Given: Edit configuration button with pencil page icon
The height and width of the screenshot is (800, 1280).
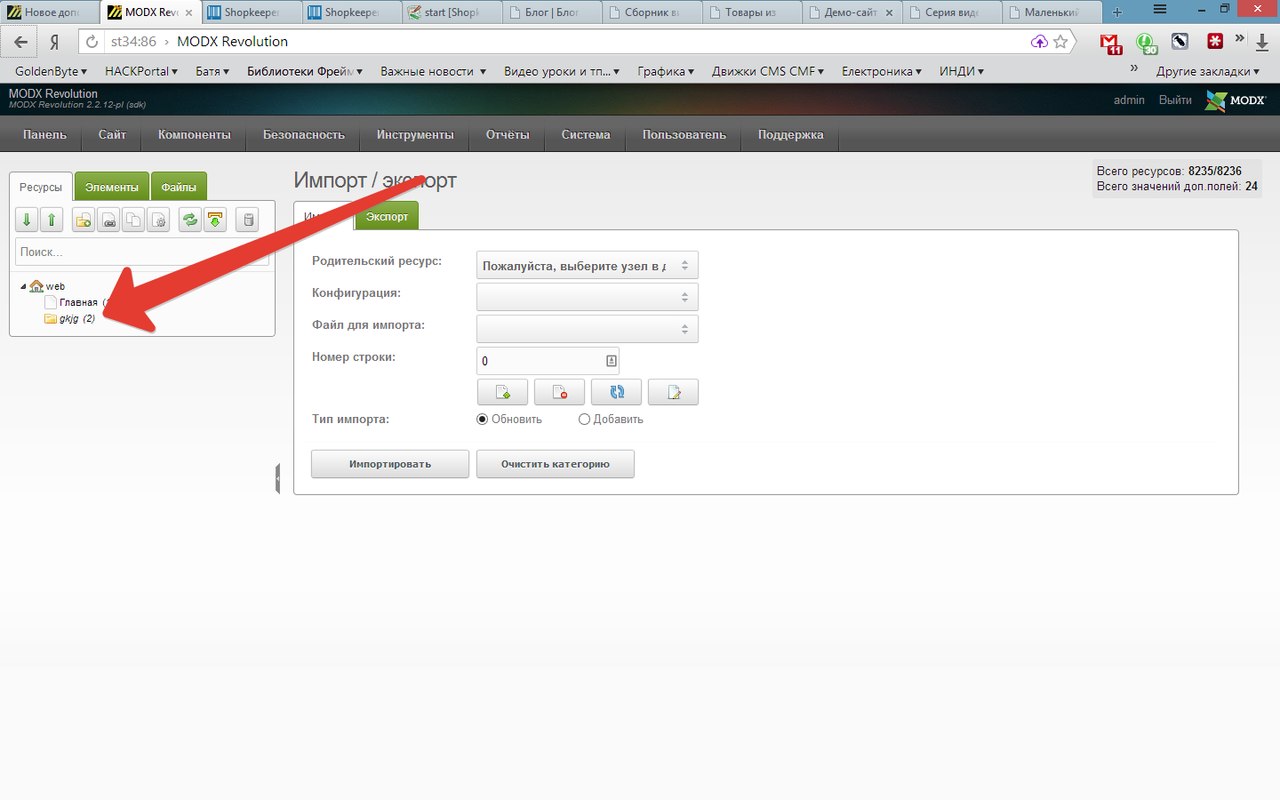Looking at the screenshot, I should 673,392.
